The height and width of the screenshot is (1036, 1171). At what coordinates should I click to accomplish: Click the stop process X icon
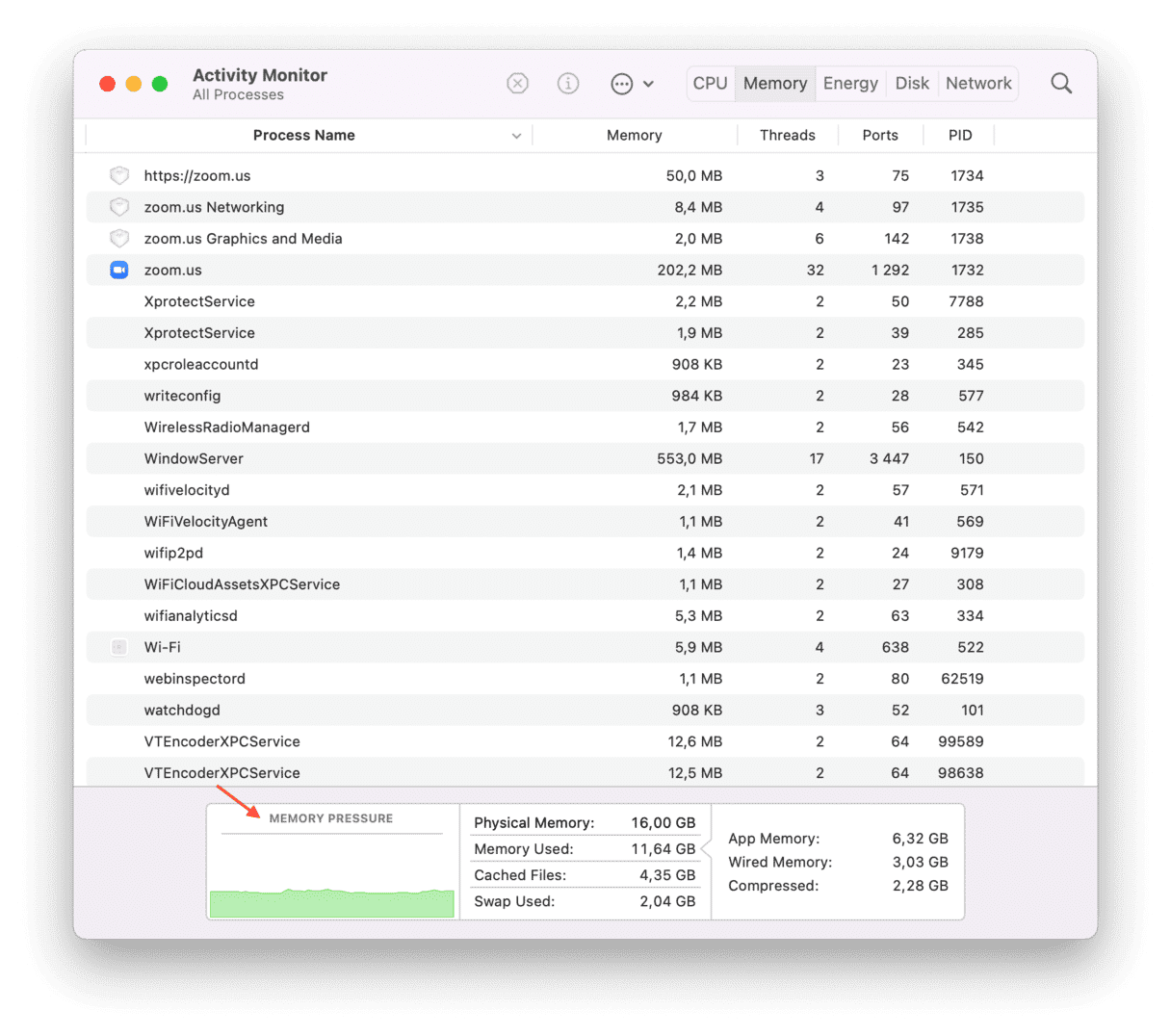click(517, 84)
